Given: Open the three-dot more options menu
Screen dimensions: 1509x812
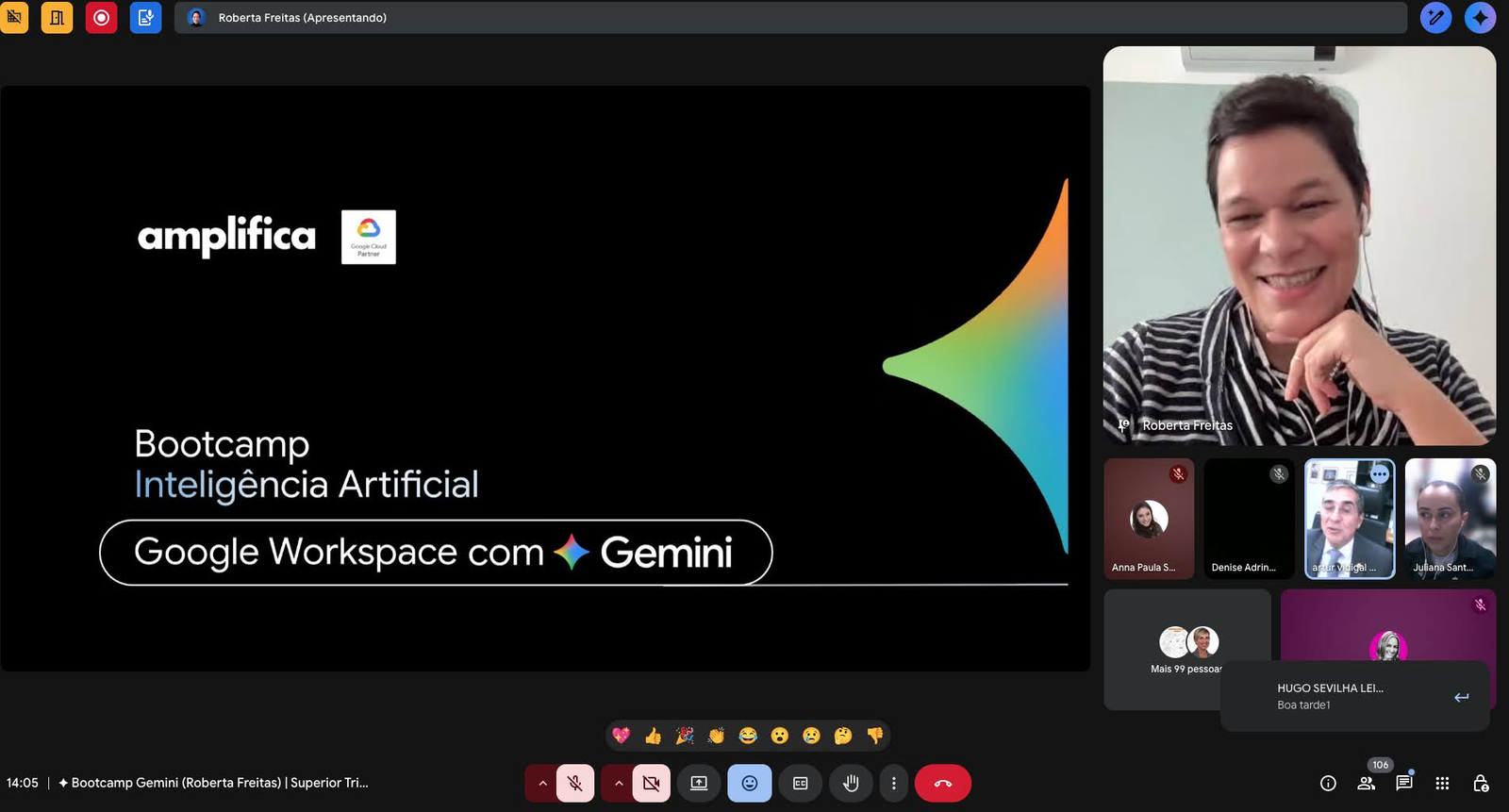Looking at the screenshot, I should point(893,784).
